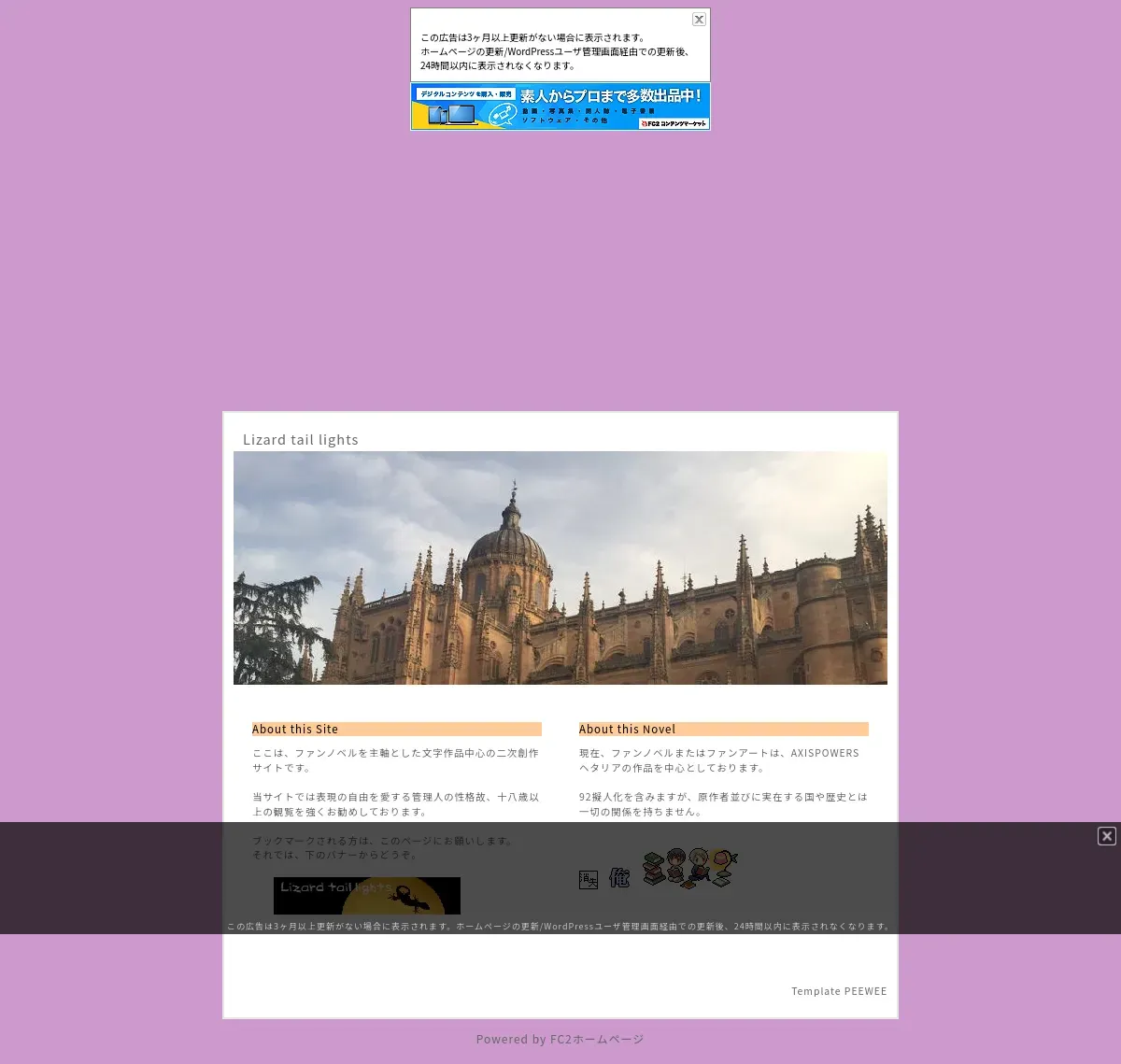Click the ブックマークされる方は bookmark notice text
Viewport: 1121px width, 1064px height.
(x=383, y=847)
